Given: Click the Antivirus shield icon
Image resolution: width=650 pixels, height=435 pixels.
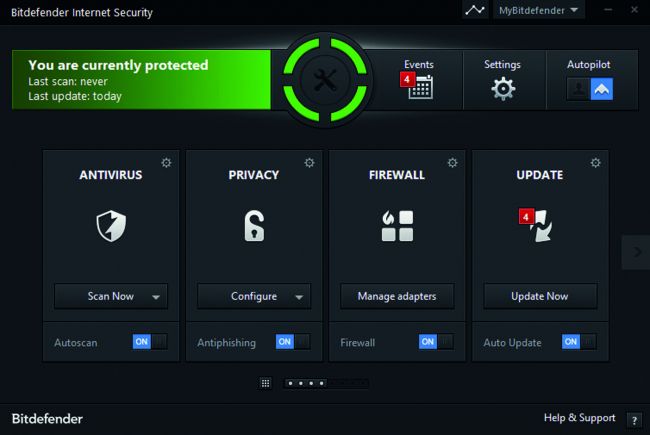Looking at the screenshot, I should point(111,227).
